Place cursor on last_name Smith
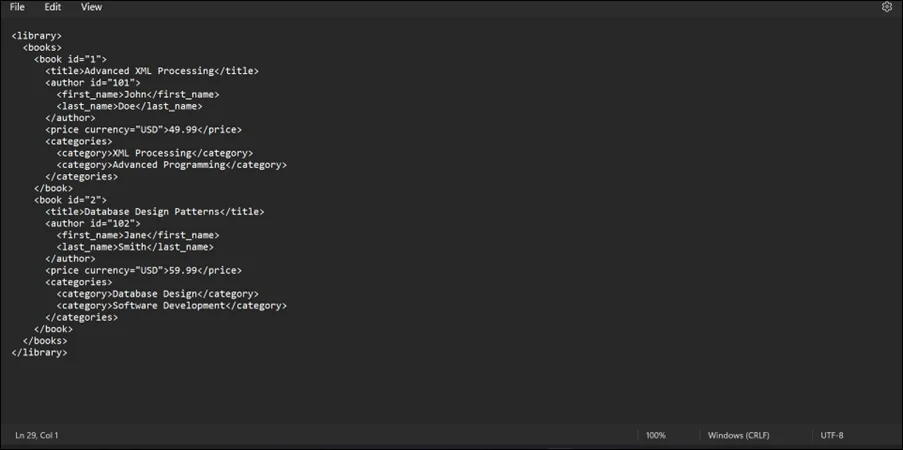This screenshot has width=903, height=450. (135, 247)
